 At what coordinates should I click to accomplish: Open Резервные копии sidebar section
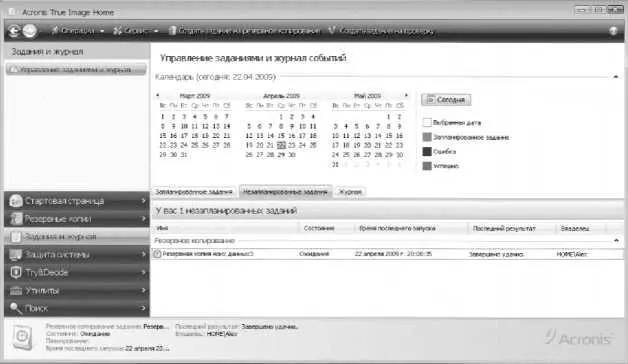[x=76, y=219]
